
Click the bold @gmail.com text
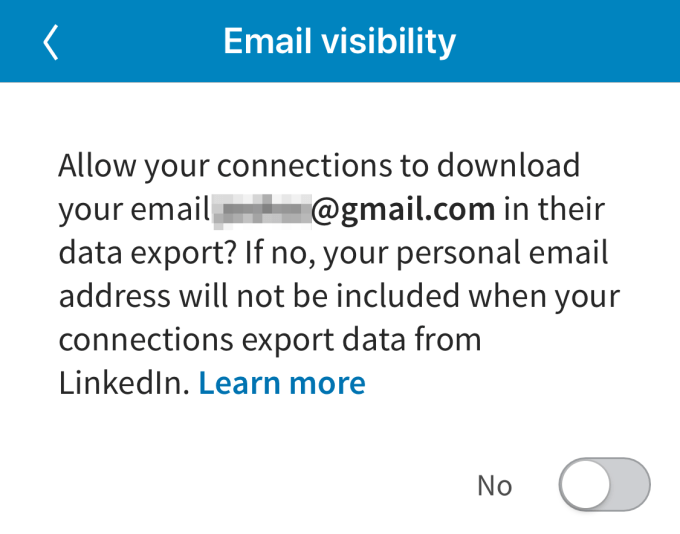404,209
